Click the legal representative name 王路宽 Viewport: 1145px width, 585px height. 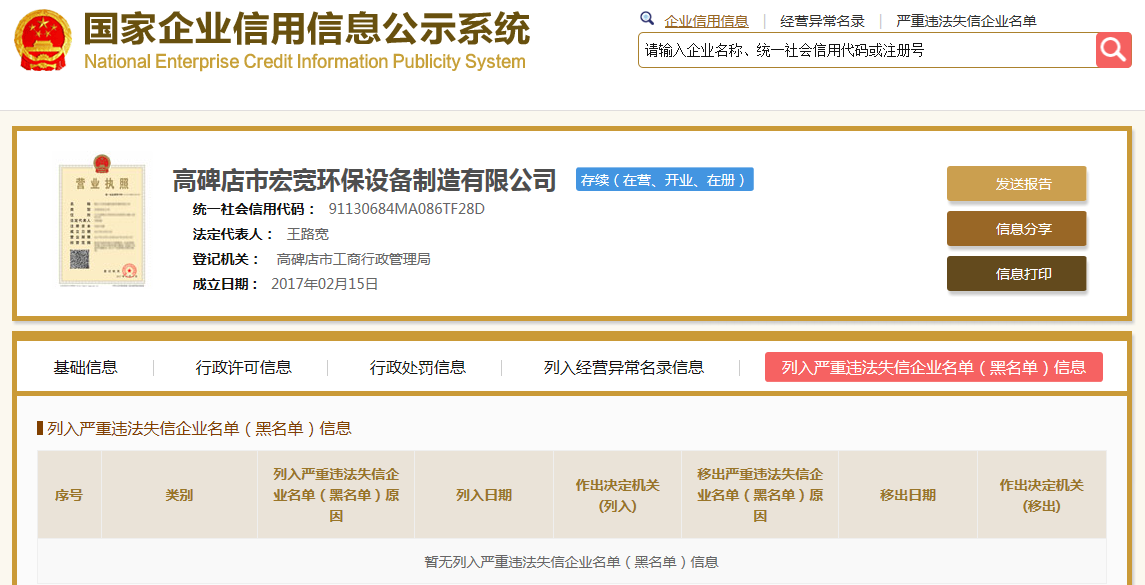pyautogui.click(x=307, y=234)
